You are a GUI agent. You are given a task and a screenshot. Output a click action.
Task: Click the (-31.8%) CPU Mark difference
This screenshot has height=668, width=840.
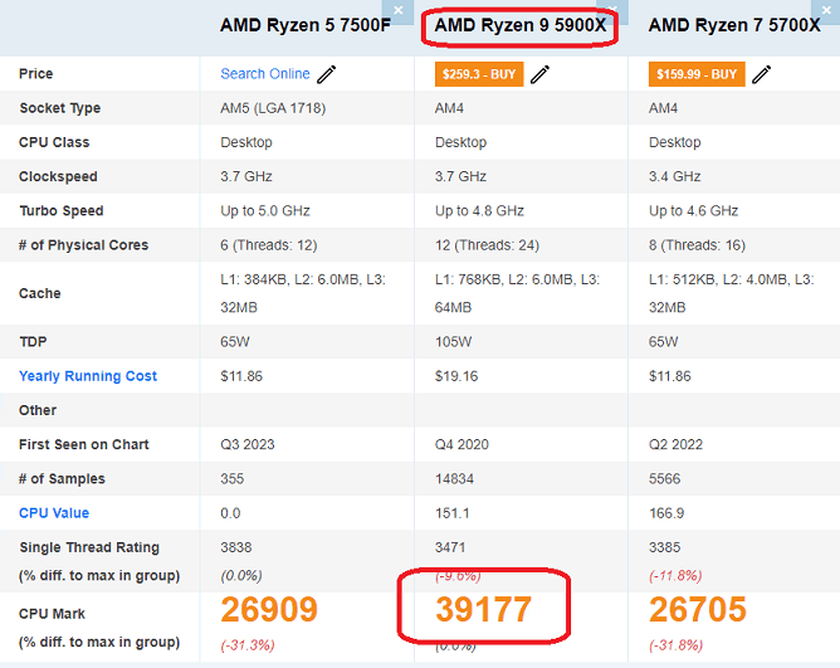point(676,645)
